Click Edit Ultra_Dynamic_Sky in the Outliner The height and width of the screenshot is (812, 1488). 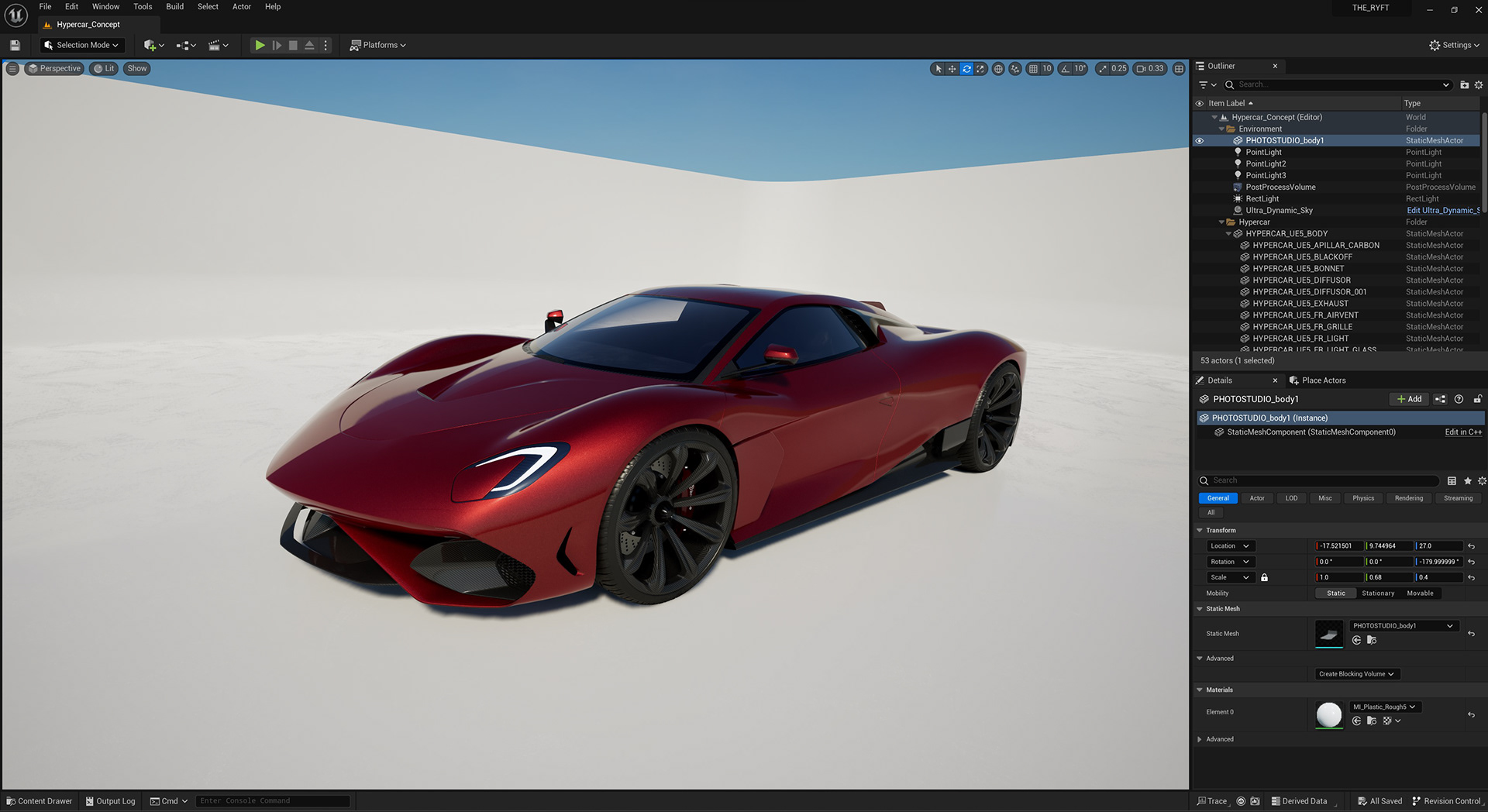[x=1443, y=210]
